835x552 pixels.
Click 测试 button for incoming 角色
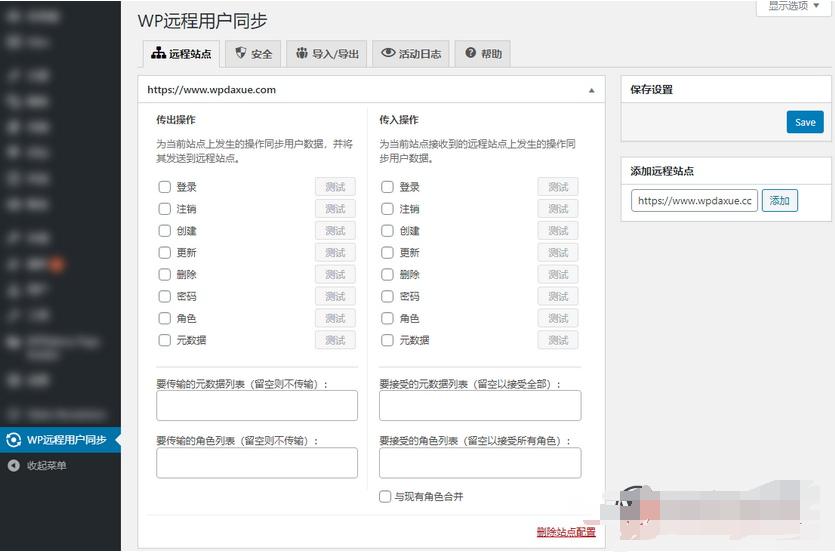[x=558, y=318]
